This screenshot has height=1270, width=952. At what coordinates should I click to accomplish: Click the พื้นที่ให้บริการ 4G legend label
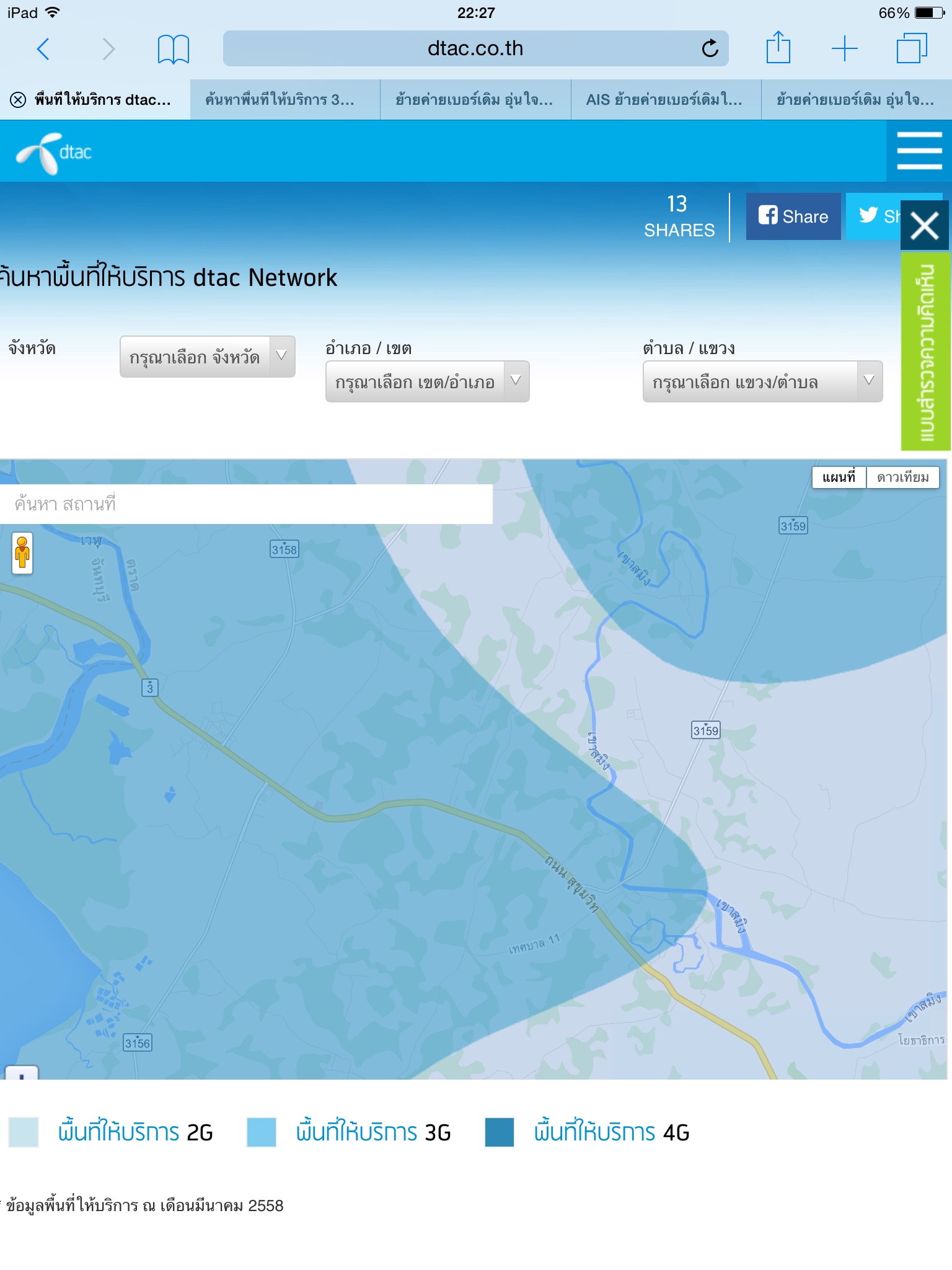click(612, 1132)
